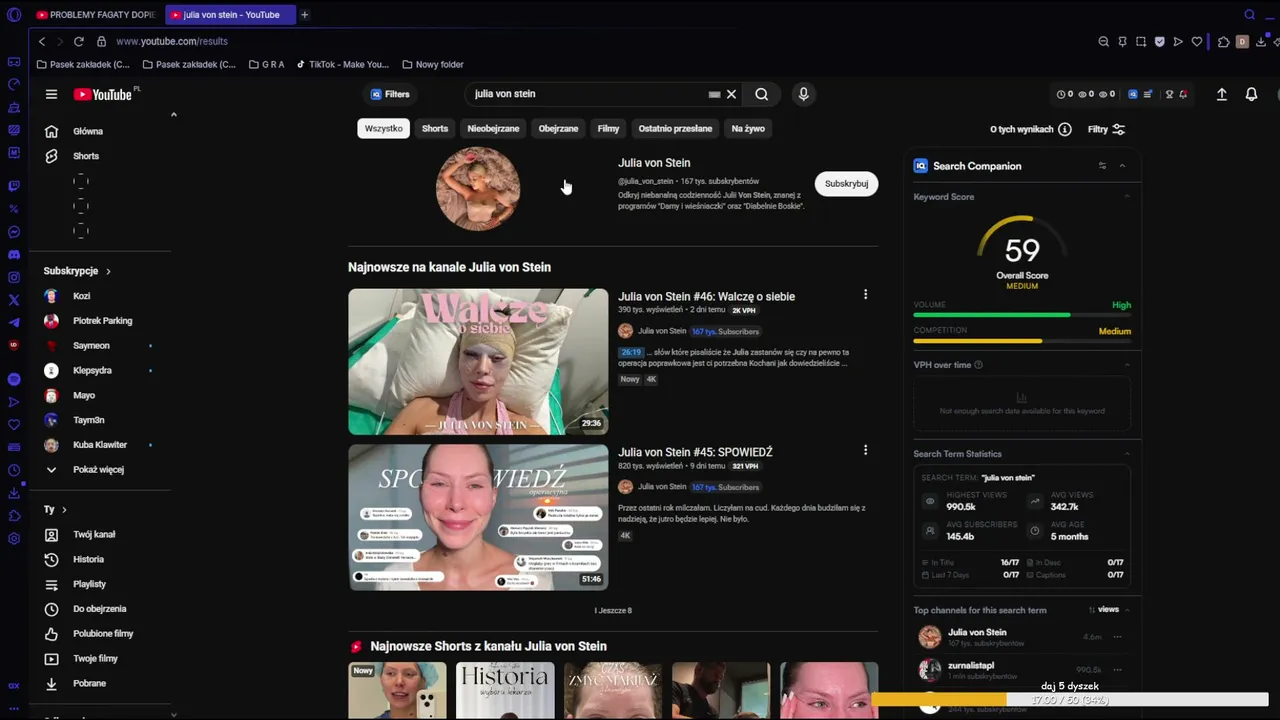Open more options for zurnalistapl top channel

[1117, 669]
